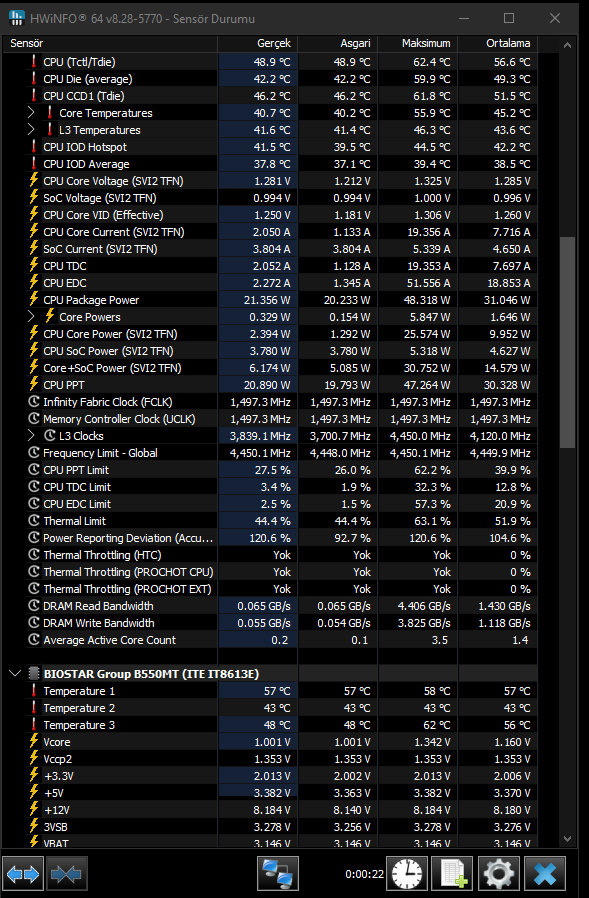Click the lightning icon beside CPU TDC

(x=34, y=266)
